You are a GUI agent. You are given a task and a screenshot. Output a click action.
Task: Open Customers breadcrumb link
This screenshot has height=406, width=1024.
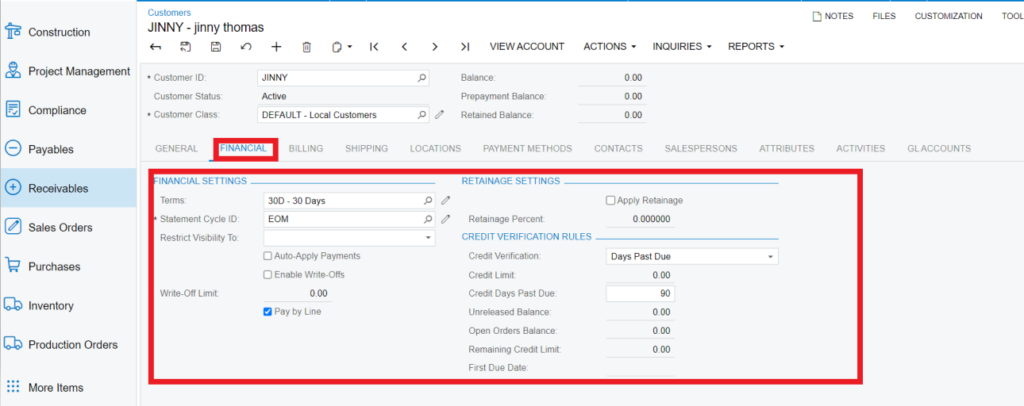point(168,12)
